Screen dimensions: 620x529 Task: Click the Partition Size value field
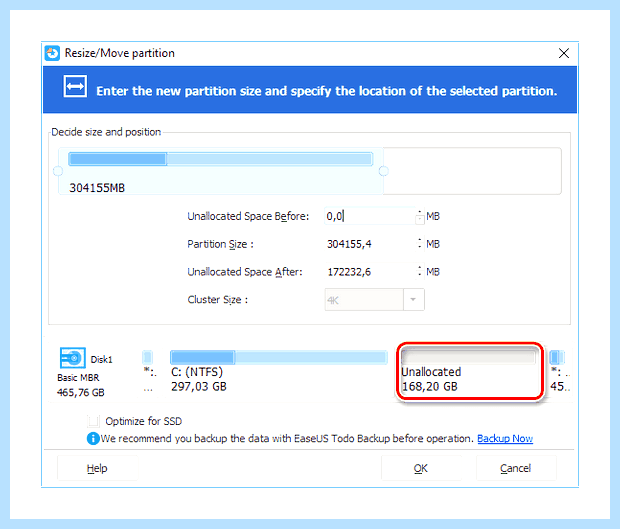coord(369,244)
